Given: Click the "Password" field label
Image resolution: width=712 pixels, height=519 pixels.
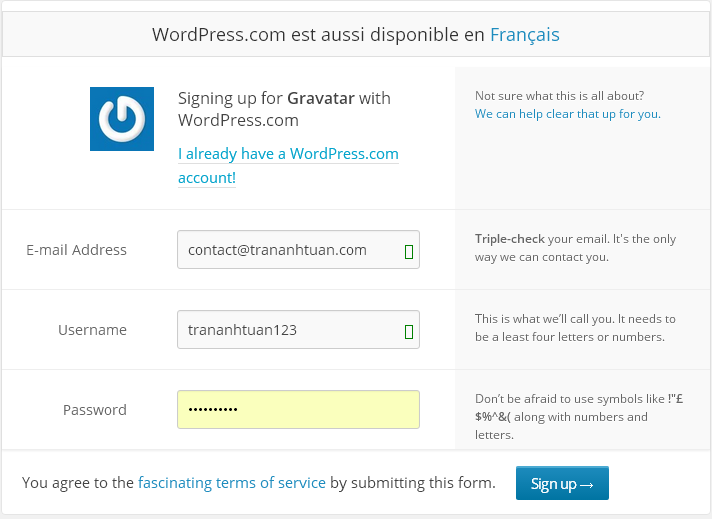Looking at the screenshot, I should pos(95,410).
